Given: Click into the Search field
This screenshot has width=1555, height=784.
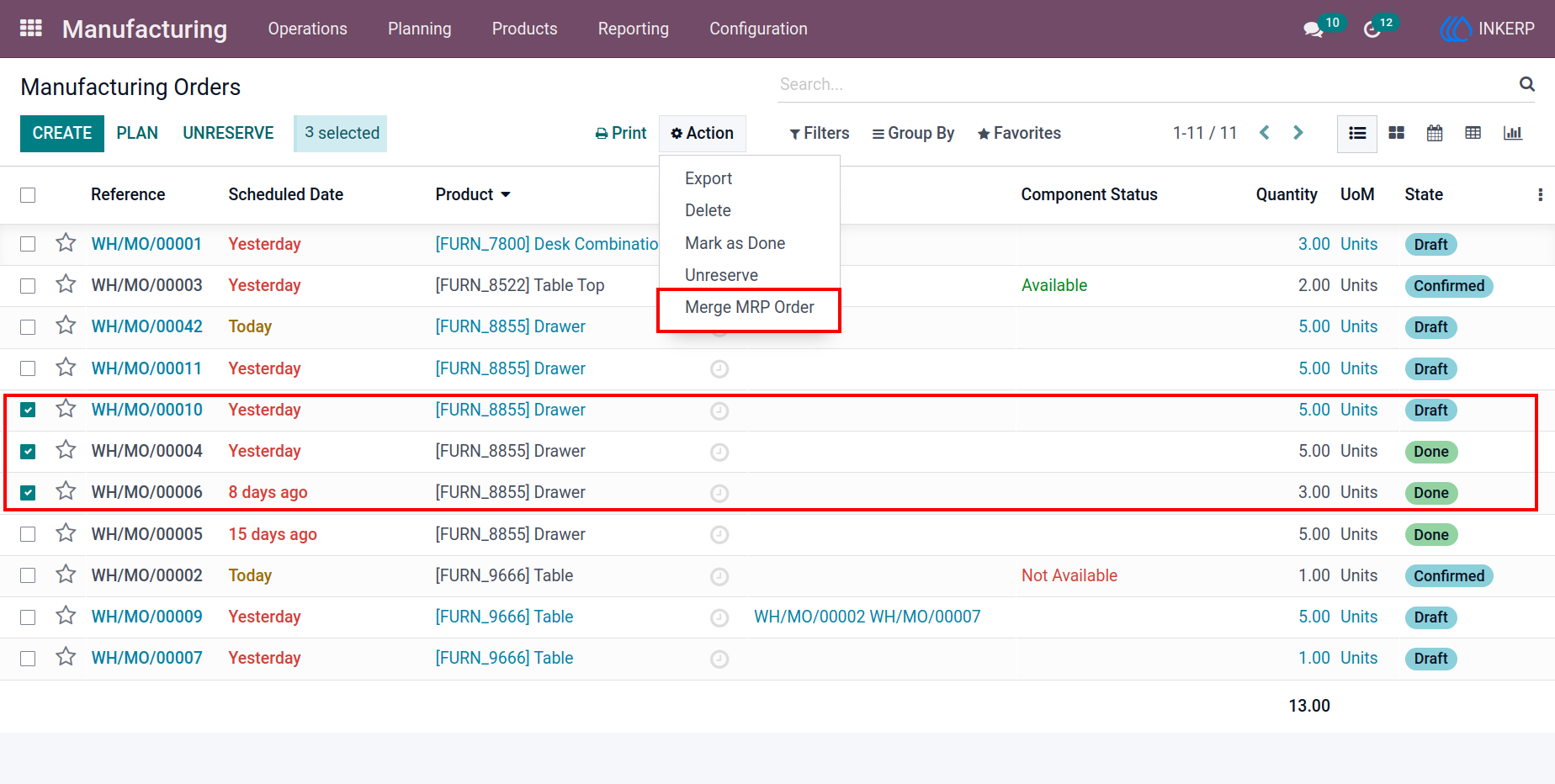Looking at the screenshot, I should pyautogui.click(x=1144, y=84).
